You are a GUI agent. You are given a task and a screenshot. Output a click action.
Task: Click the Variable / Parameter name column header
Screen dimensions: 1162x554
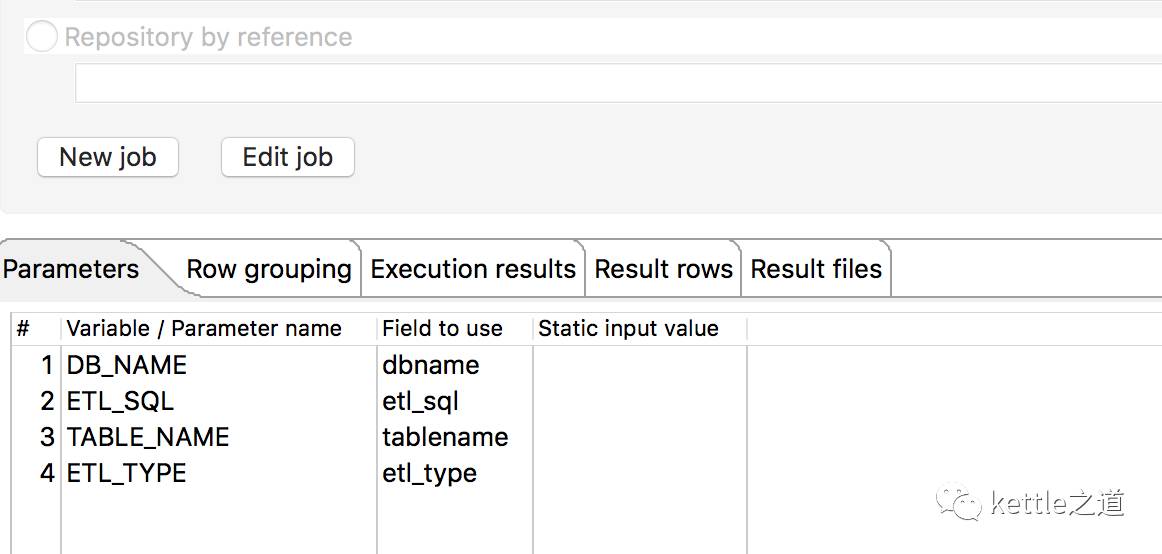click(204, 329)
